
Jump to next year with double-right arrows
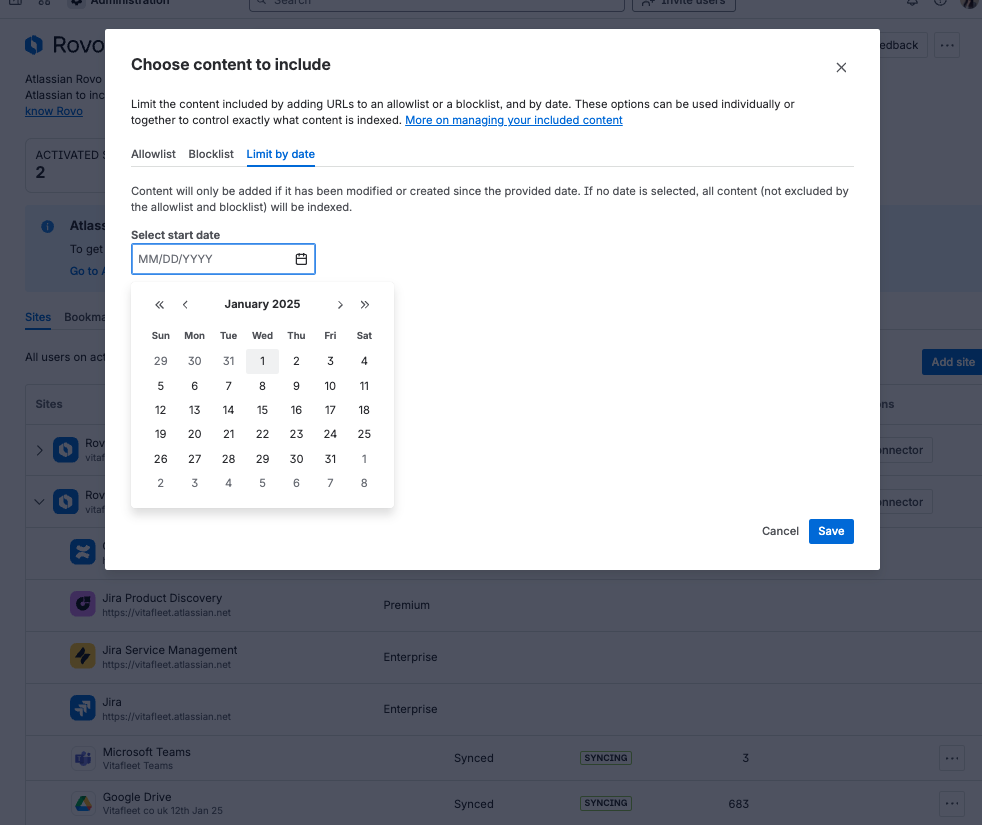364,304
